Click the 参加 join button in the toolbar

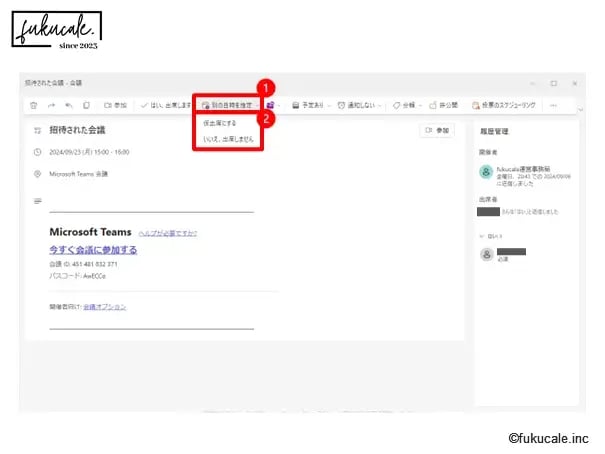click(x=115, y=105)
